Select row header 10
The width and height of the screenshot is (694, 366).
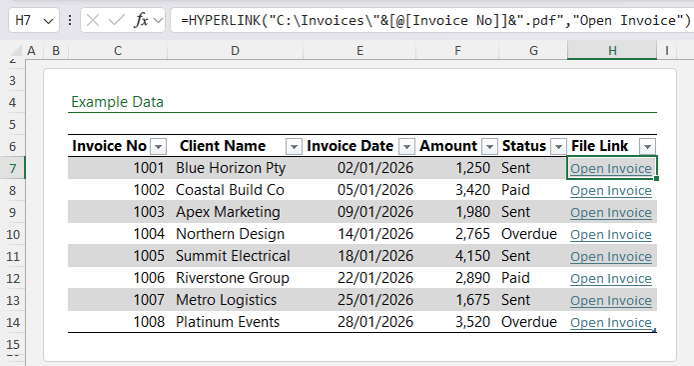[x=12, y=235]
